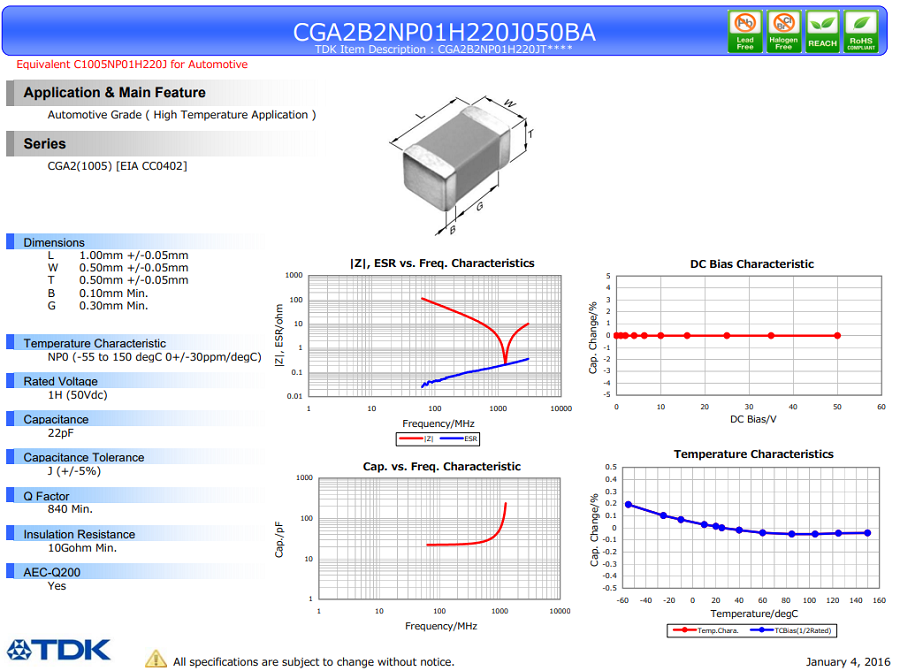Click the Temperature Characteristics chart title
900x671 pixels.
[x=754, y=454]
